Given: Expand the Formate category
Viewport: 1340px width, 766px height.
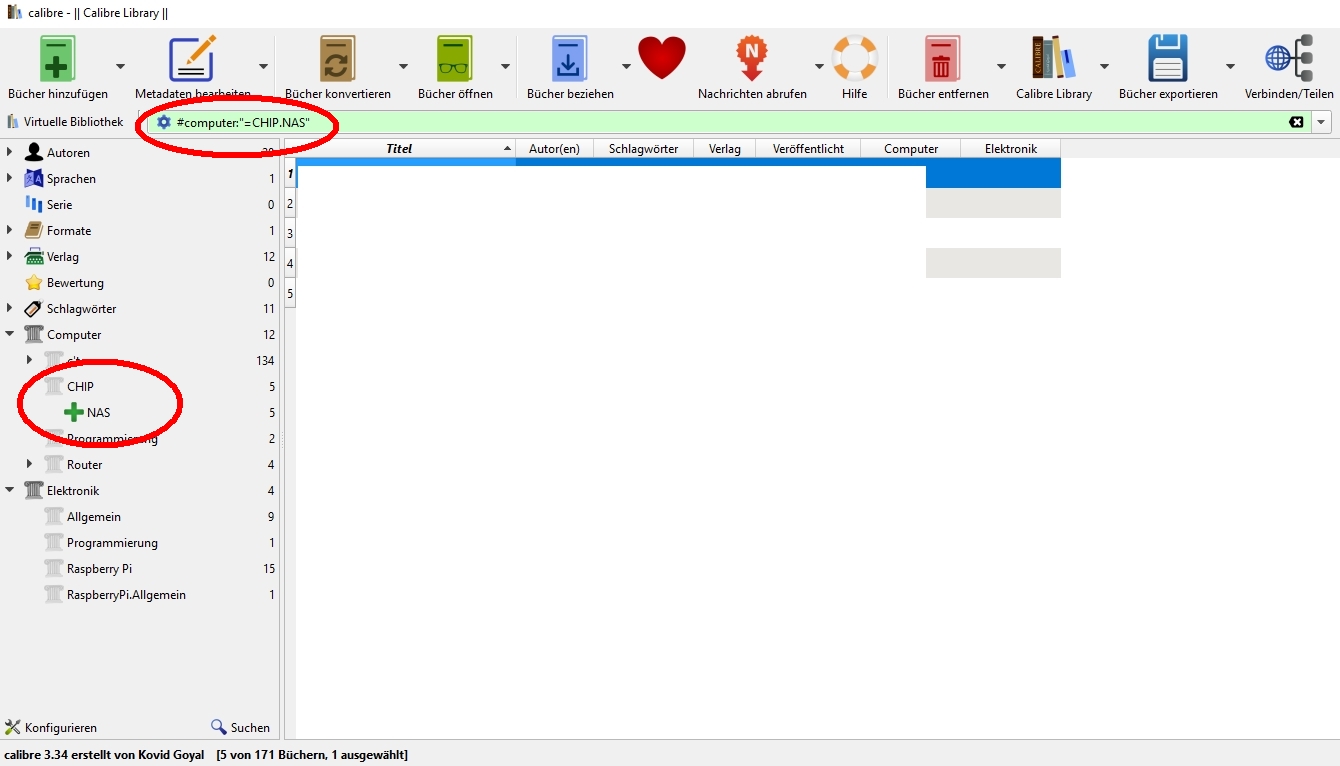Looking at the screenshot, I should pos(10,230).
